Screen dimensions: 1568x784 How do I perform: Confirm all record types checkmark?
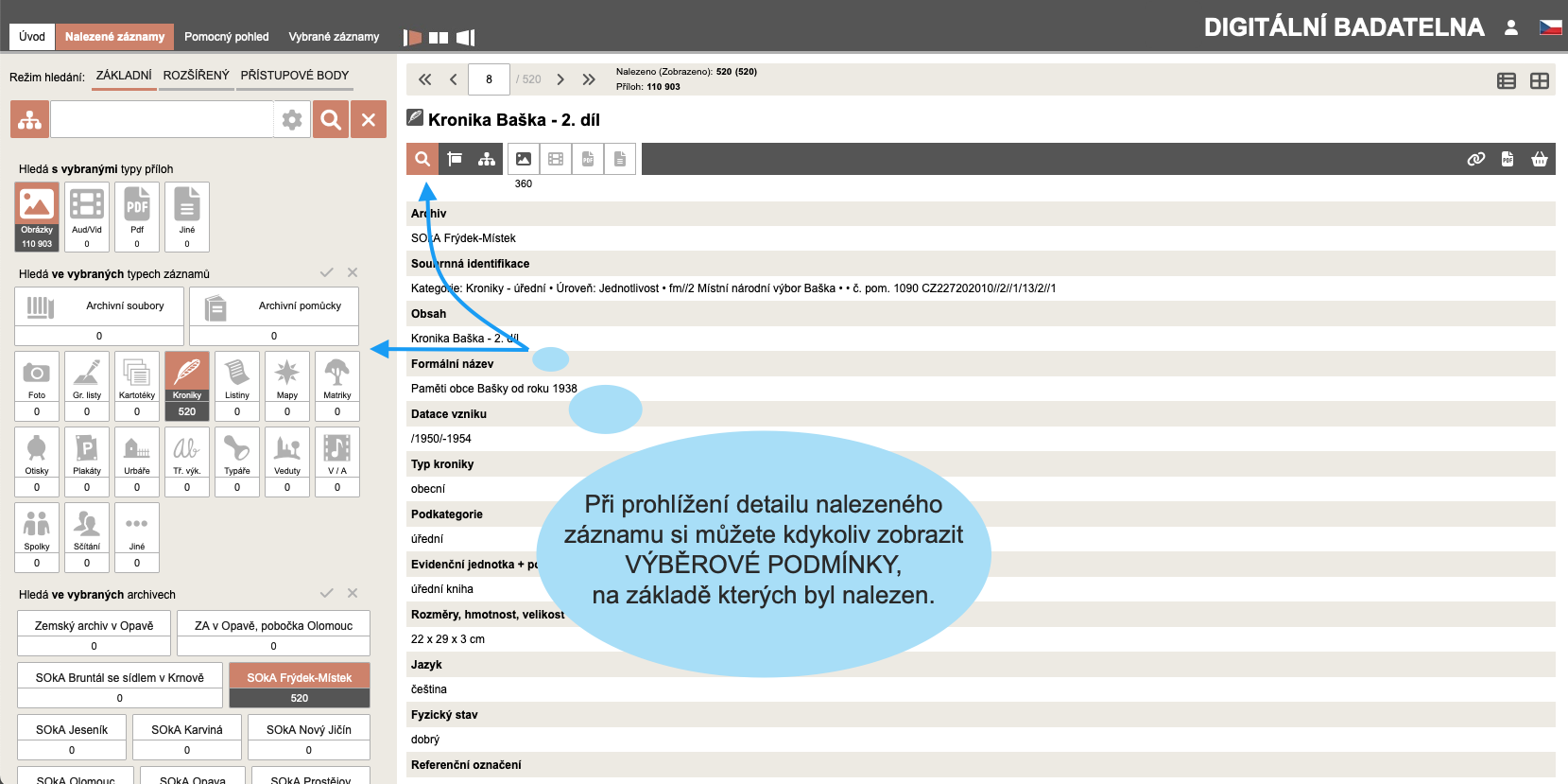tap(327, 272)
